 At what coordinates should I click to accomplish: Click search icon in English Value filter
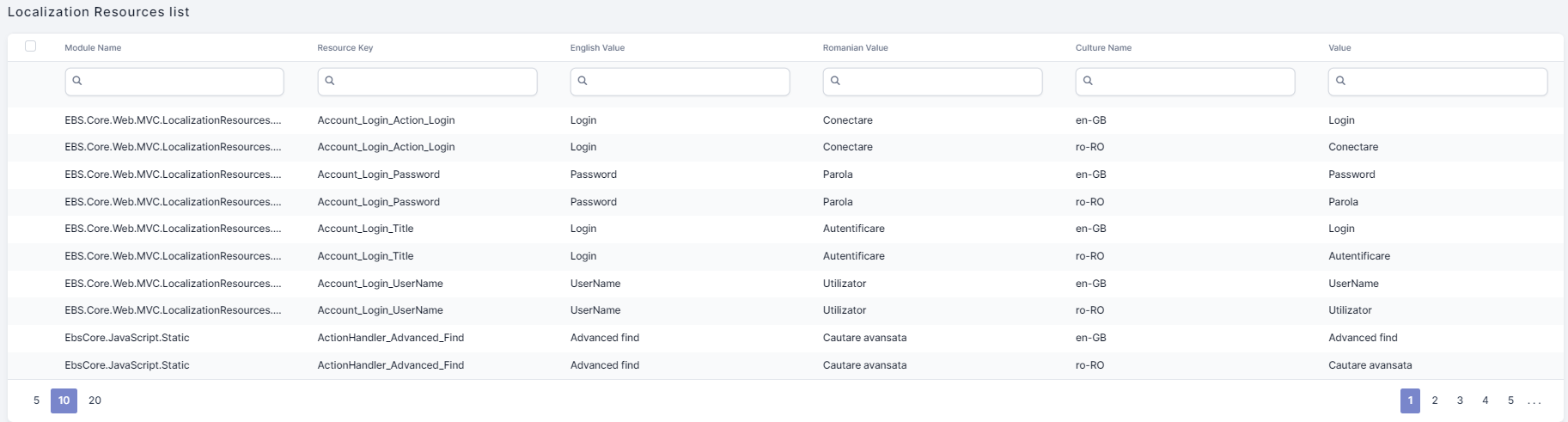point(583,81)
